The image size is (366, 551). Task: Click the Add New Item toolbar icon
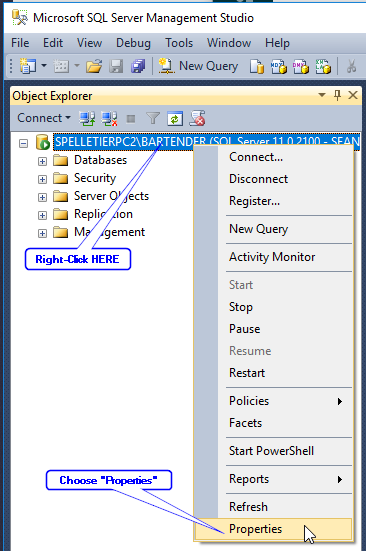[x=61, y=66]
